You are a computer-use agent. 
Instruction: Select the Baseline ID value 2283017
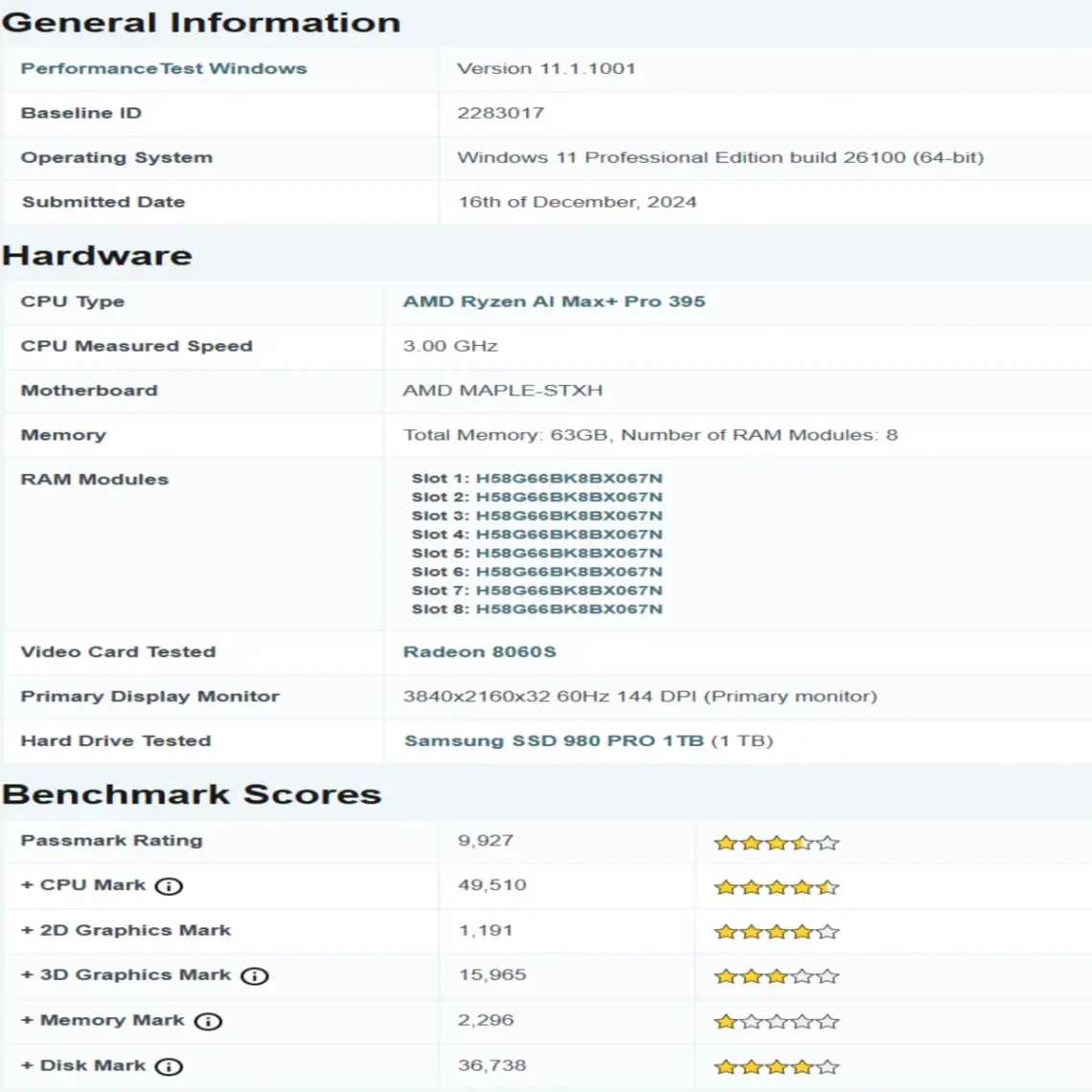pos(500,113)
